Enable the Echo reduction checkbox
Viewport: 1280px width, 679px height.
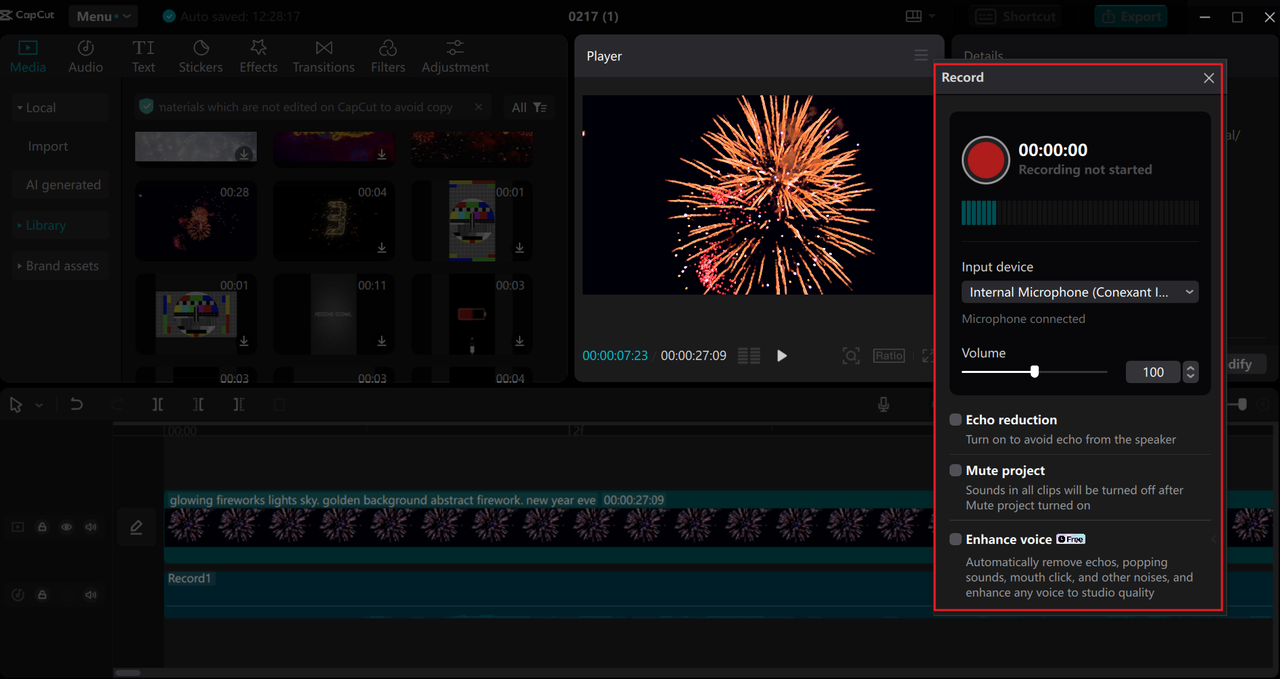pos(956,420)
